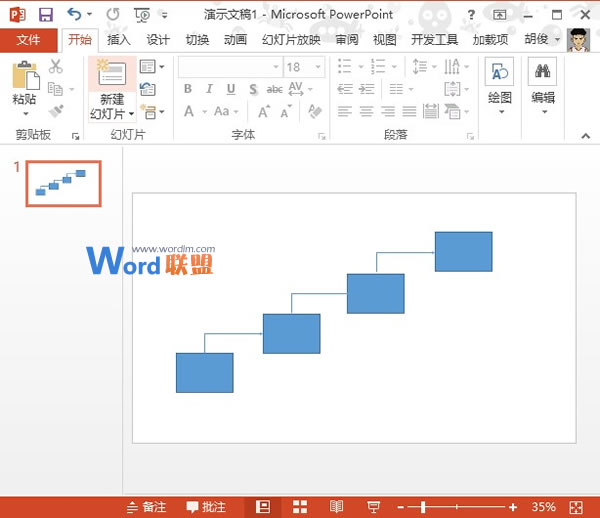Open the 剪贴板 clipboard pane launcher
600x518 pixels.
coord(76,136)
